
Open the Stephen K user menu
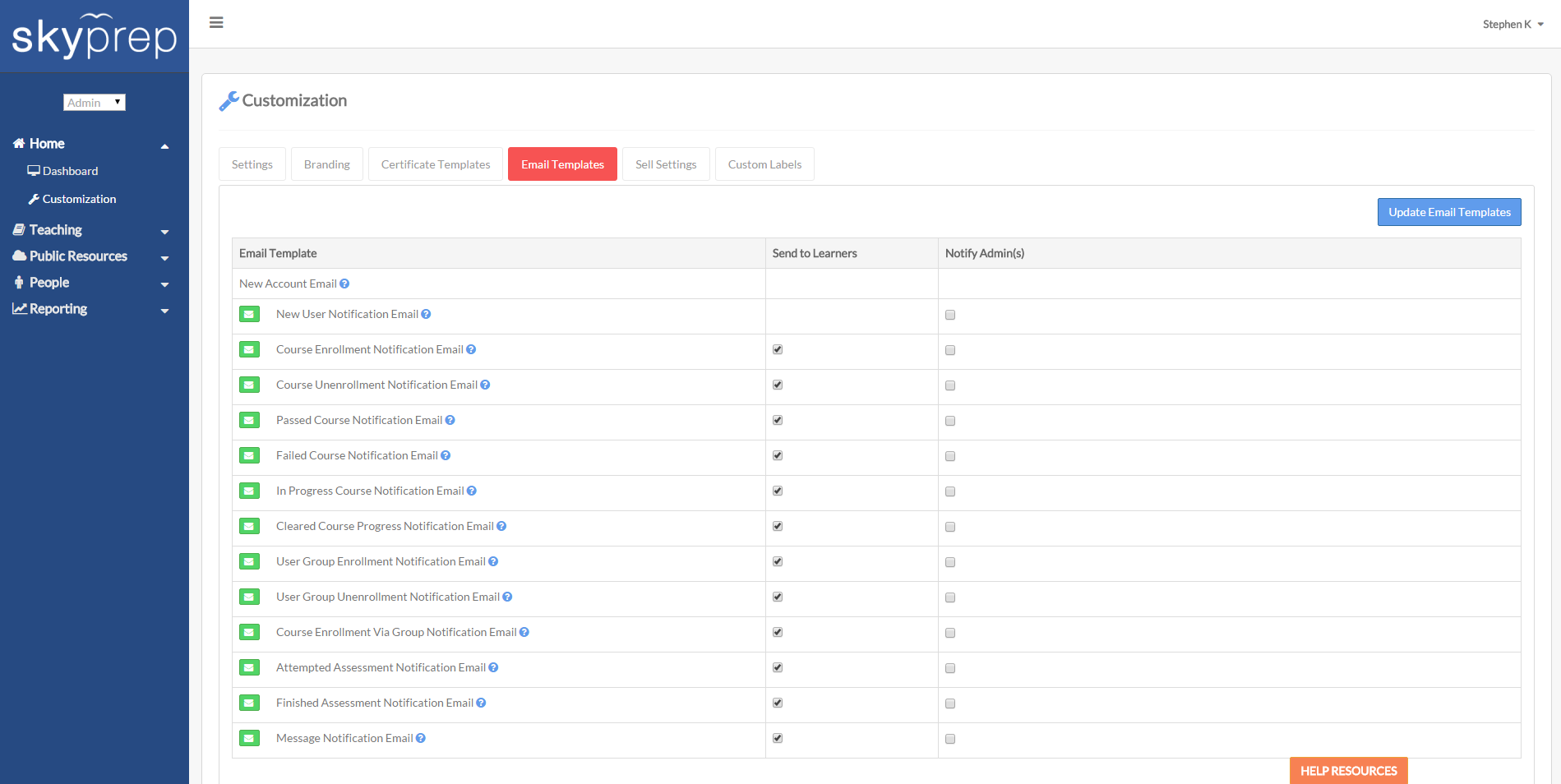coord(1513,24)
